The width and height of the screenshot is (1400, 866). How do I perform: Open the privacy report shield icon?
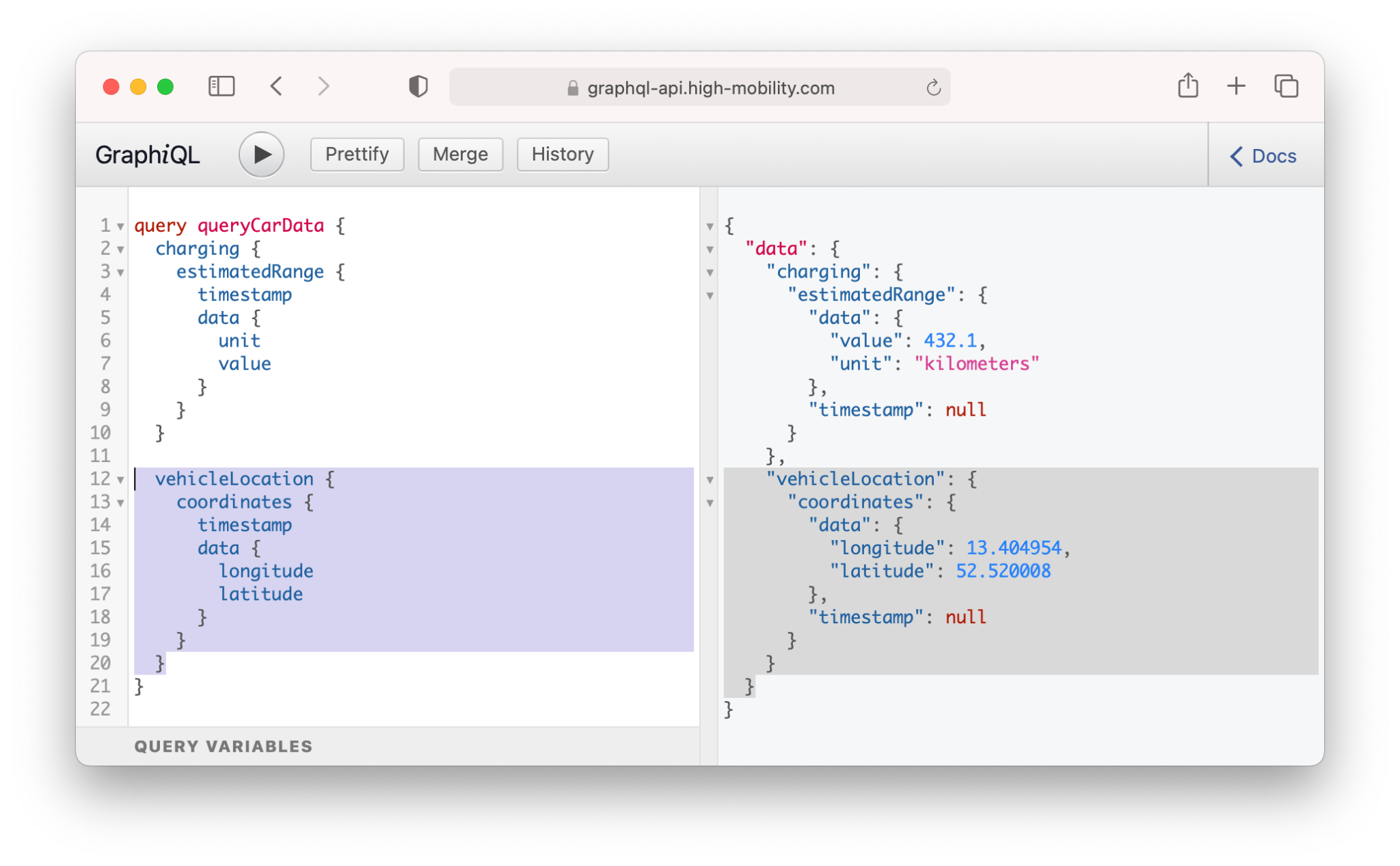click(418, 87)
